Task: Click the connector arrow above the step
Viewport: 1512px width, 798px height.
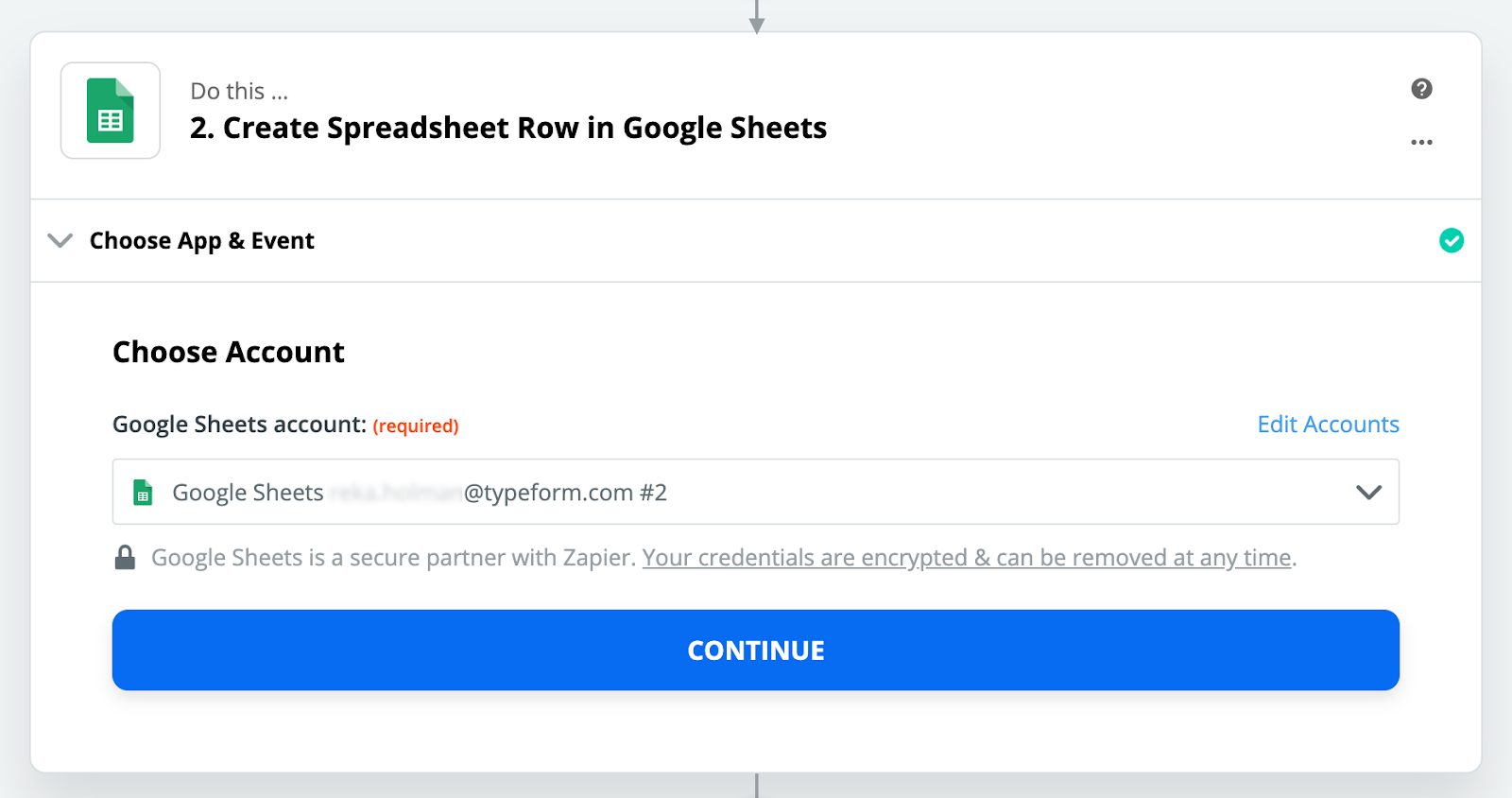Action: [x=756, y=17]
